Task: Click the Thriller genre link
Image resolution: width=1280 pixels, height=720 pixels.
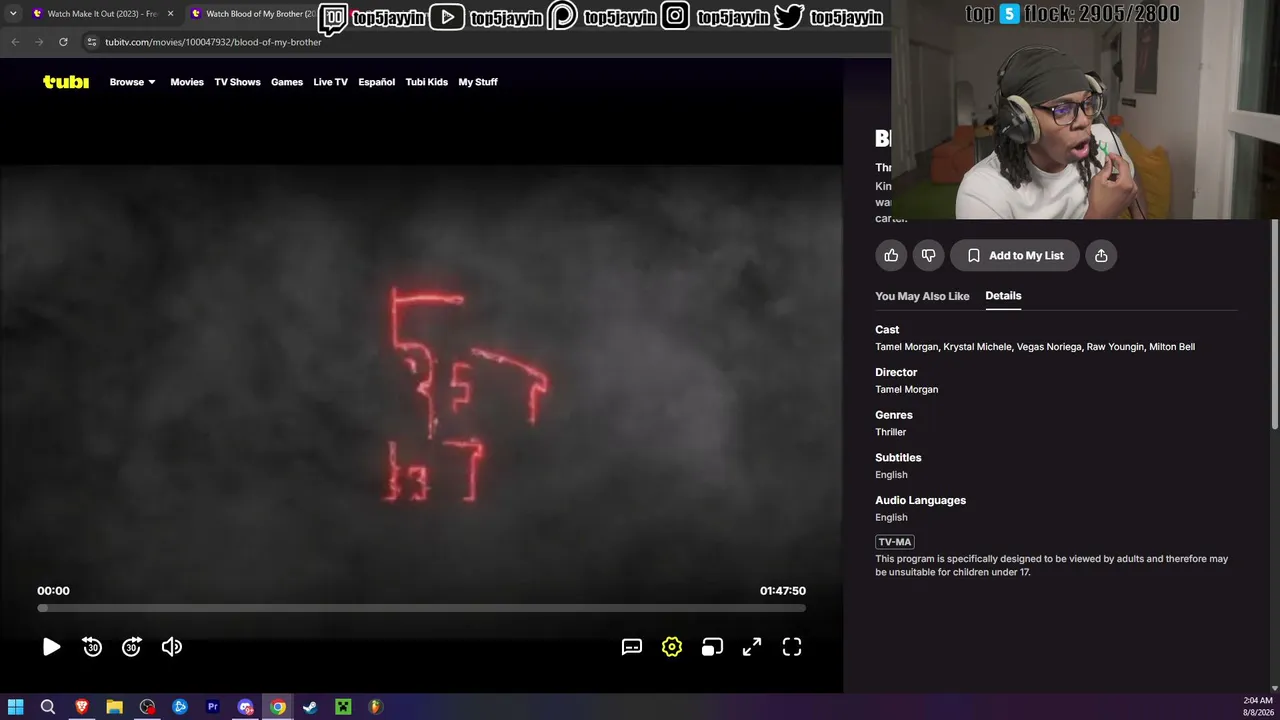Action: pos(891,432)
